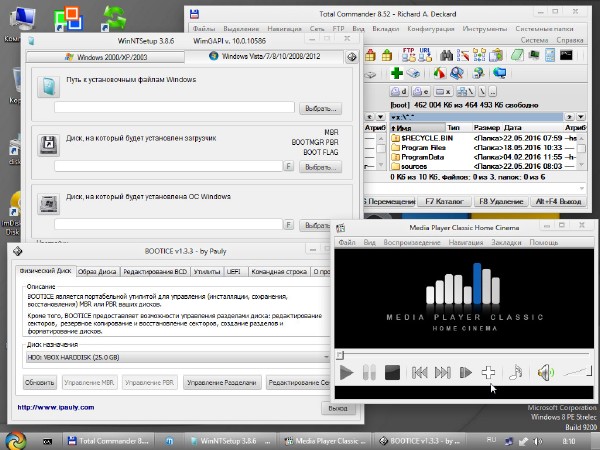The width and height of the screenshot is (600, 450).
Task: Toggle system volume icon in the tray
Action: [x=538, y=441]
